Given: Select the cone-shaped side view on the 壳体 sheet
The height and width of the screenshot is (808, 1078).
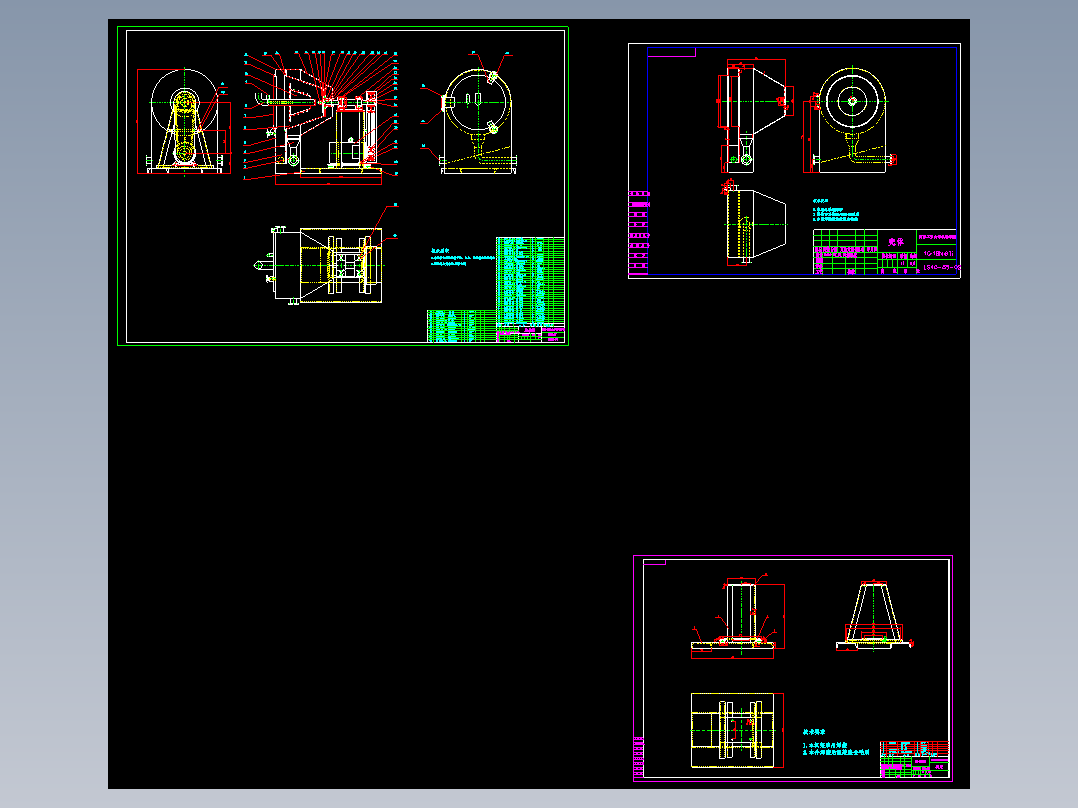Looking at the screenshot, I should pyautogui.click(x=755, y=115).
